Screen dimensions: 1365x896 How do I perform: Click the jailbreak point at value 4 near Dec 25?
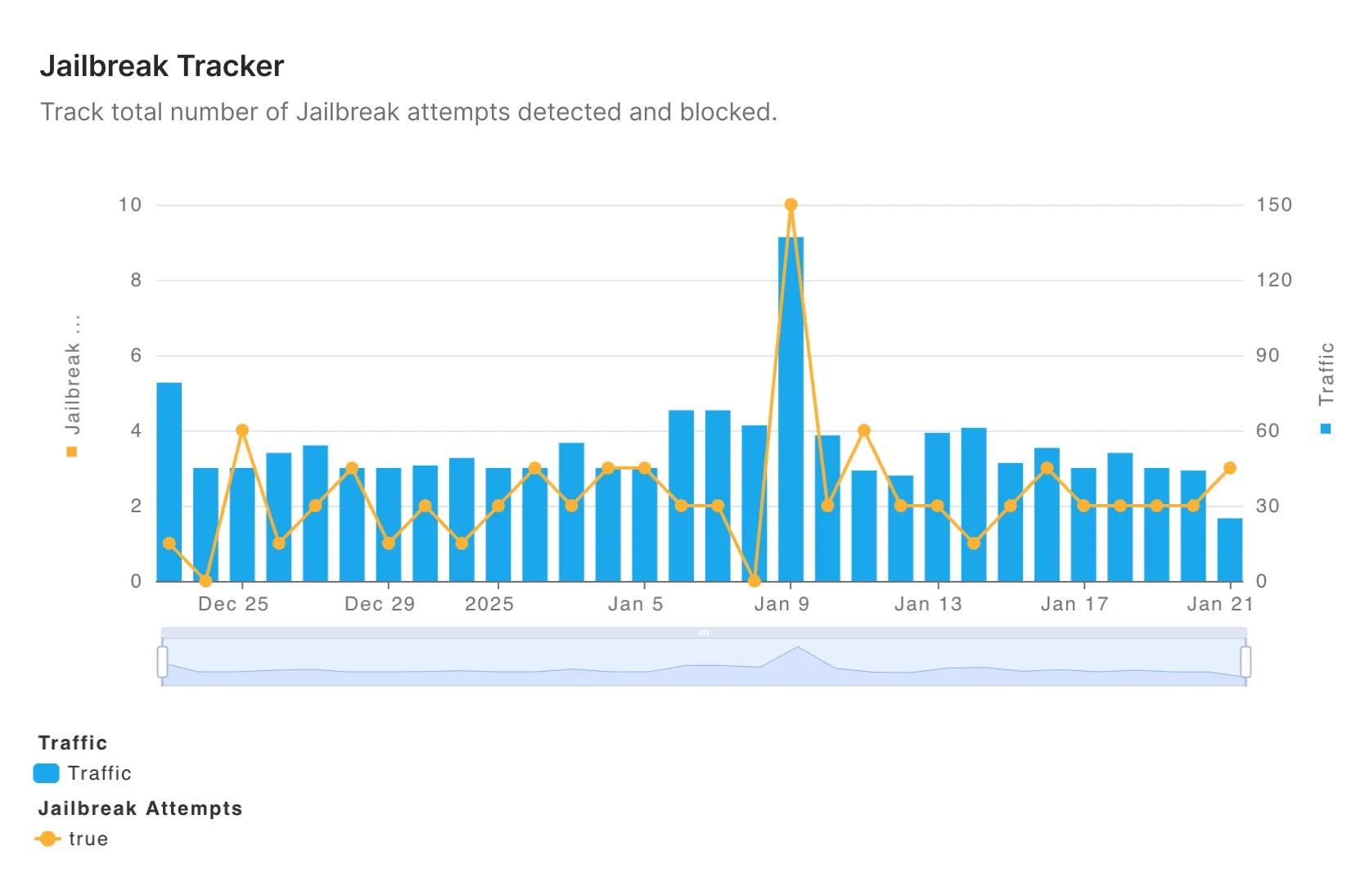[x=242, y=430]
